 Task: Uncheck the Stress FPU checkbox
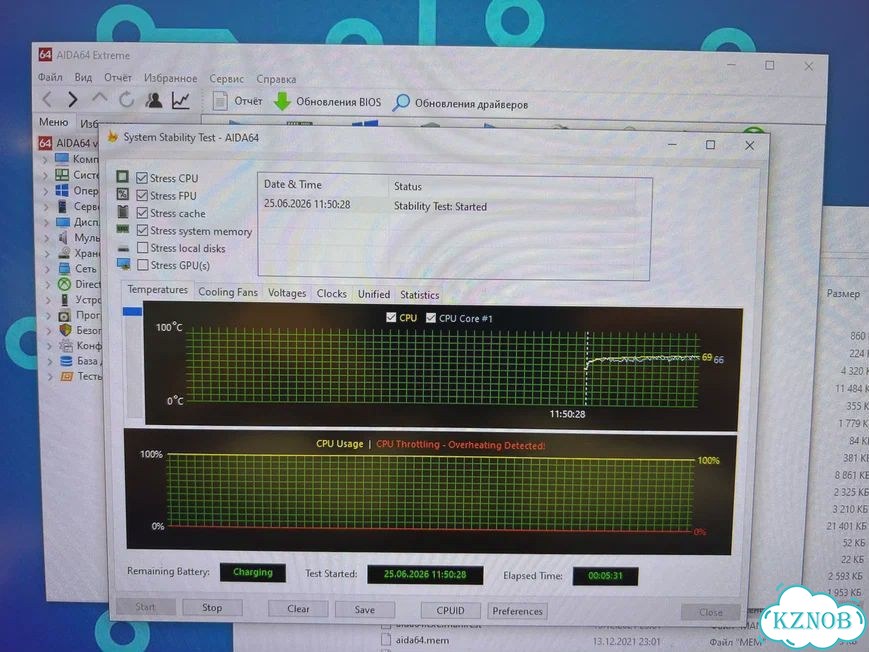[x=142, y=195]
